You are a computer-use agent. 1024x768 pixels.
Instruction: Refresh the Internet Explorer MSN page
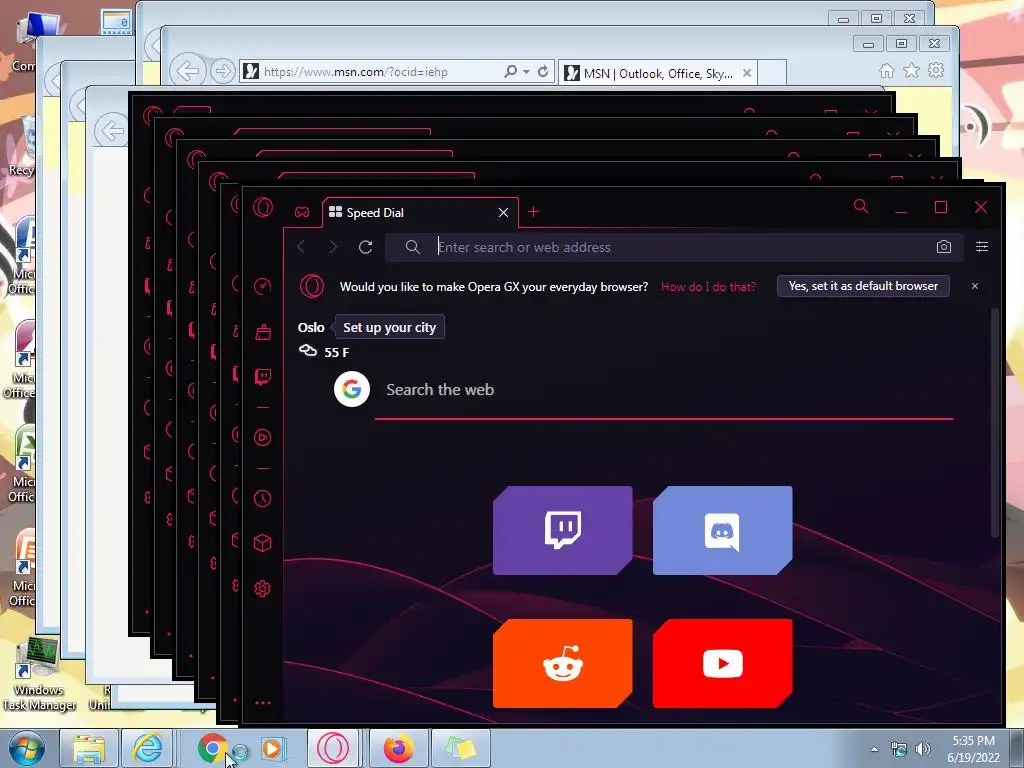point(543,71)
